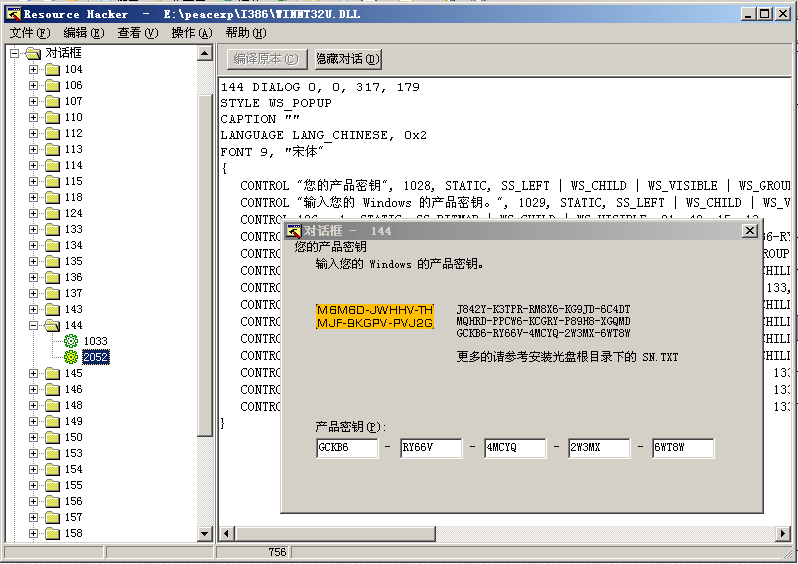Screen dimensions: 798x564
Task: Select tree item 135
Action: (x=73, y=262)
